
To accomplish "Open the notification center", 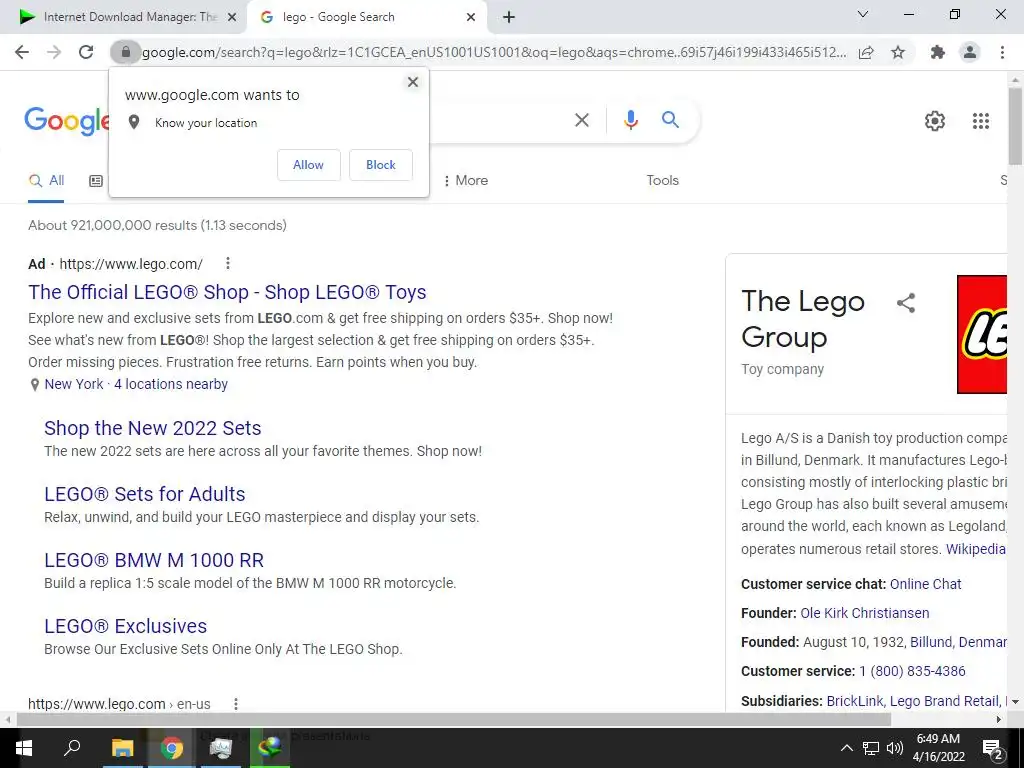I will [993, 749].
